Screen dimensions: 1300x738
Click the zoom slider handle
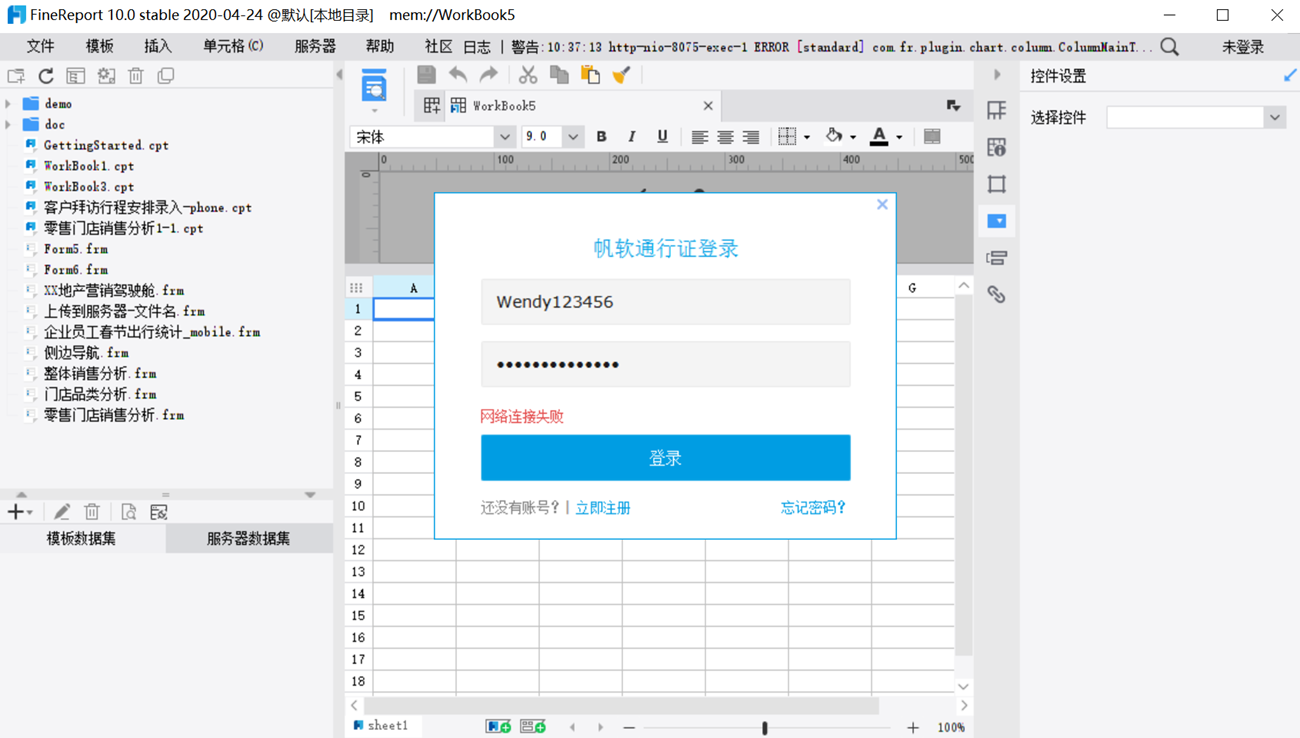click(x=765, y=728)
